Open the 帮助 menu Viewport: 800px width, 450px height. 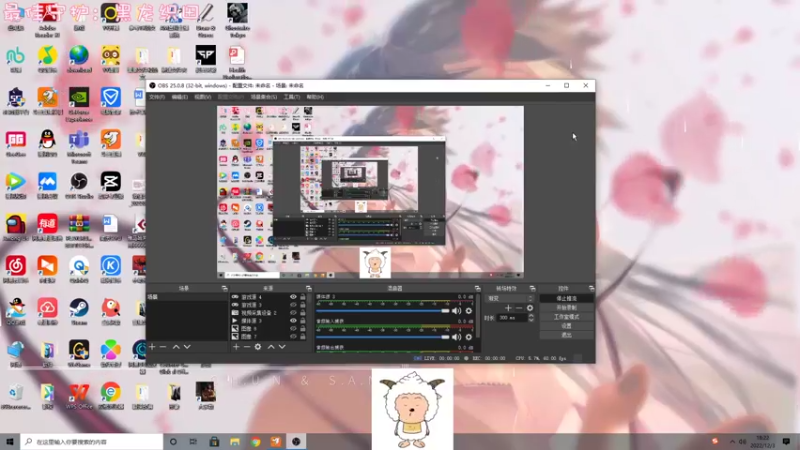pos(315,97)
